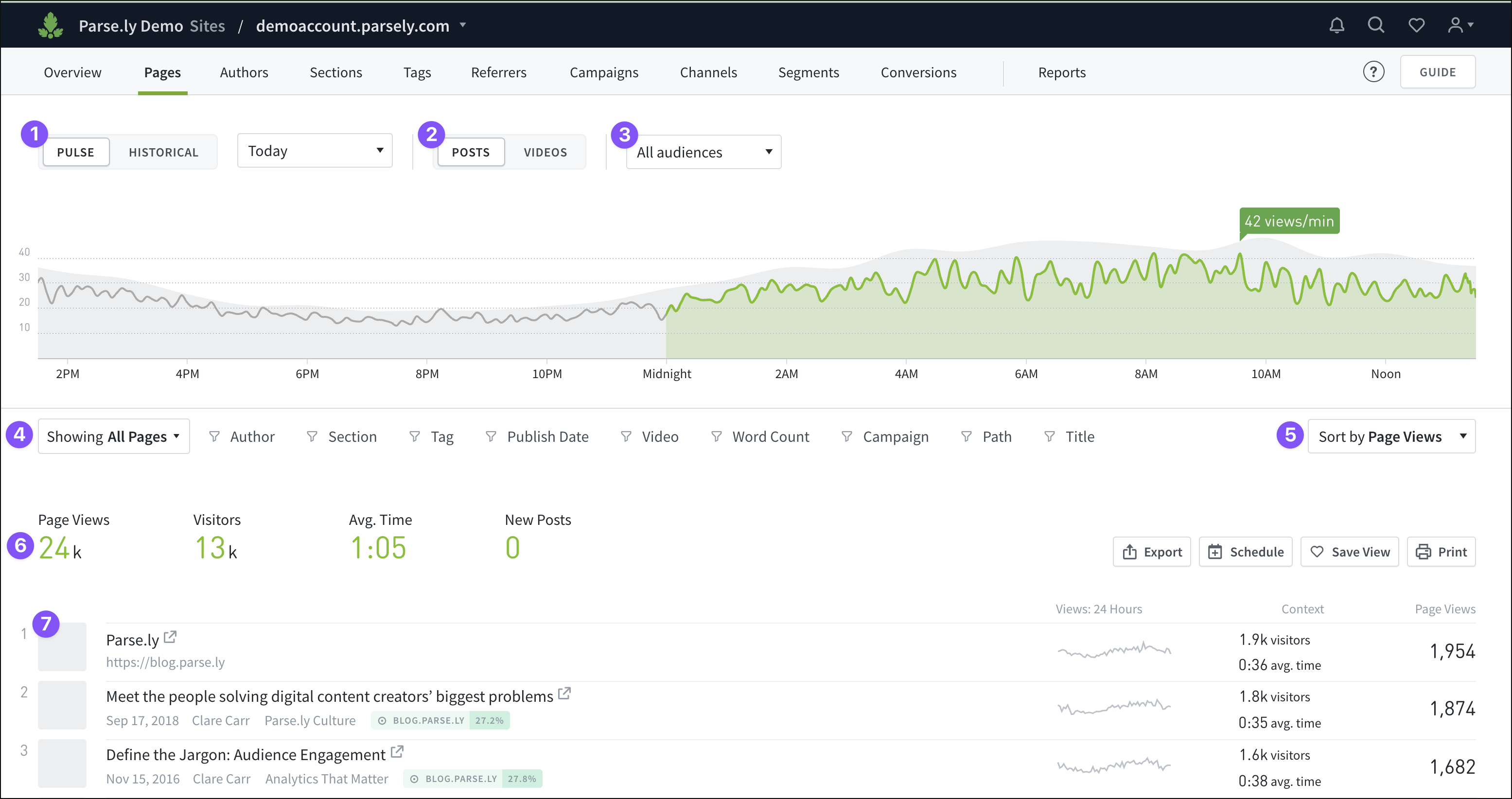Image resolution: width=1512 pixels, height=799 pixels.
Task: Click the Section filter funnel icon
Action: (312, 436)
